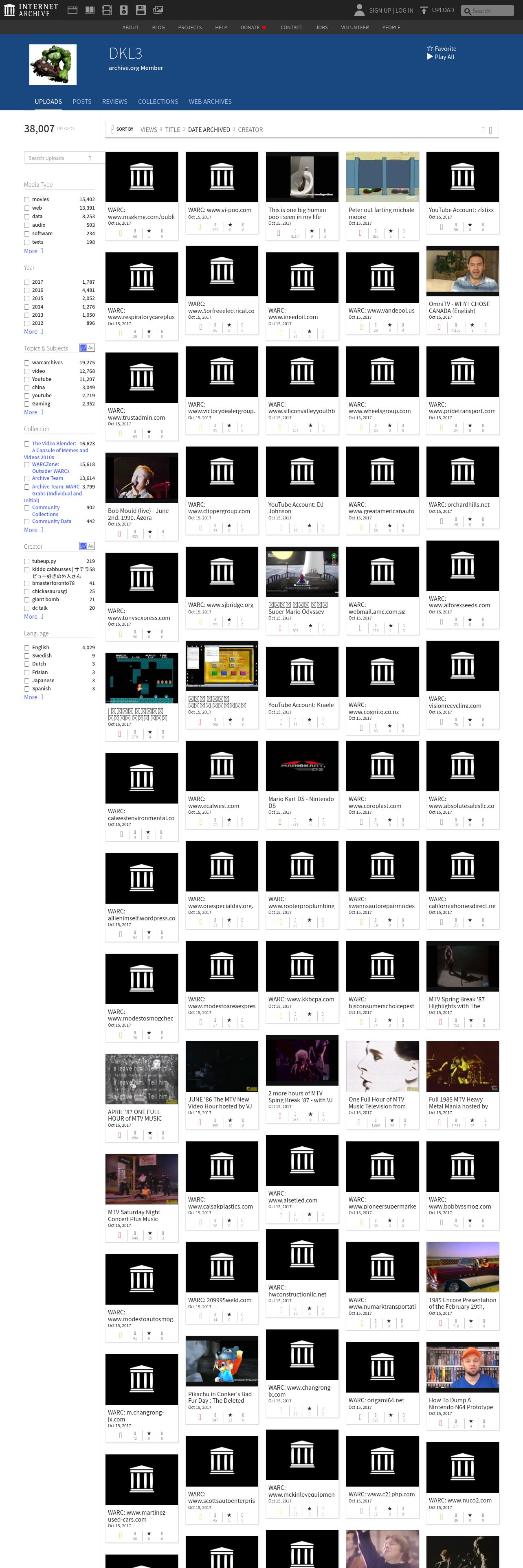Click the red heart beside Donate

(264, 27)
